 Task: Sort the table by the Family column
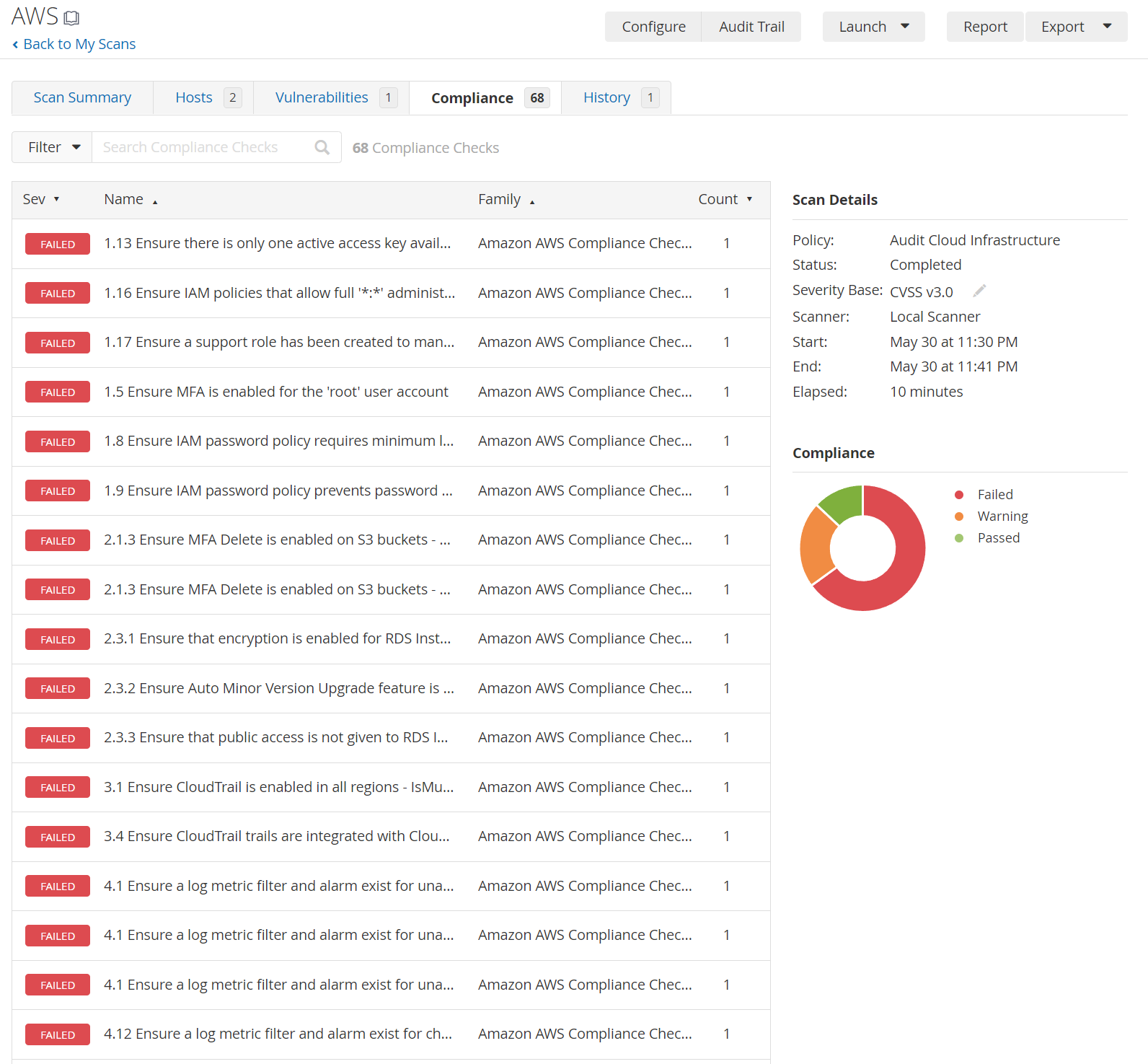click(506, 199)
